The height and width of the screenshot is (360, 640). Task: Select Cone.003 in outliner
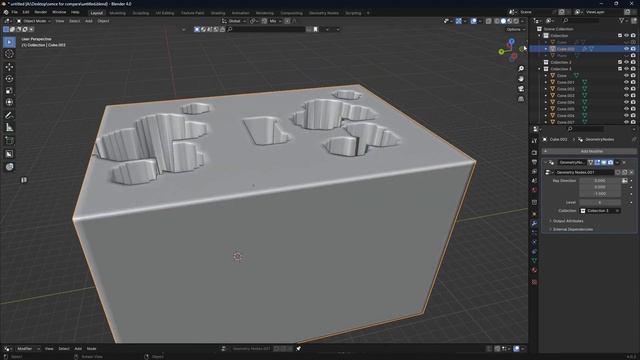click(565, 96)
